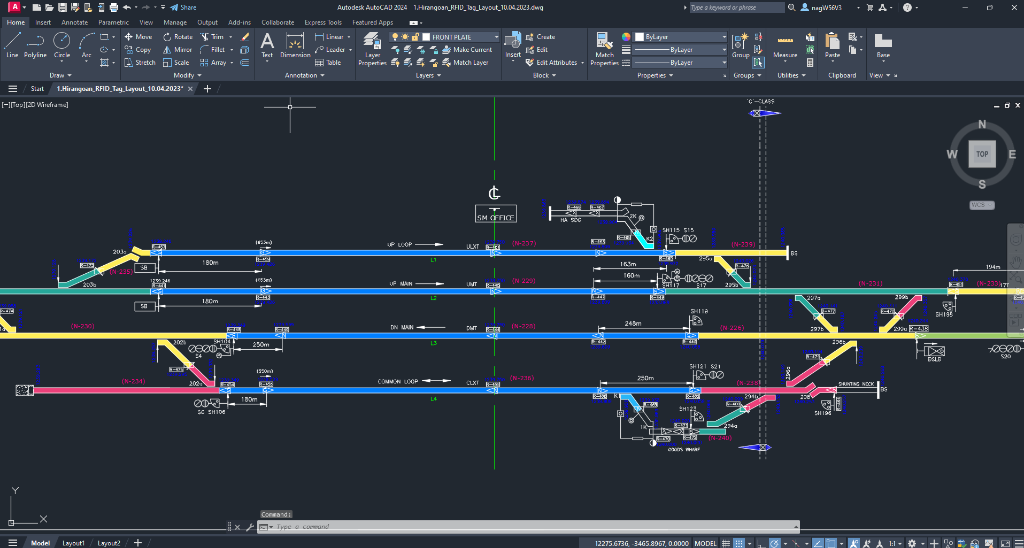Click the Group tool

pos(740,46)
